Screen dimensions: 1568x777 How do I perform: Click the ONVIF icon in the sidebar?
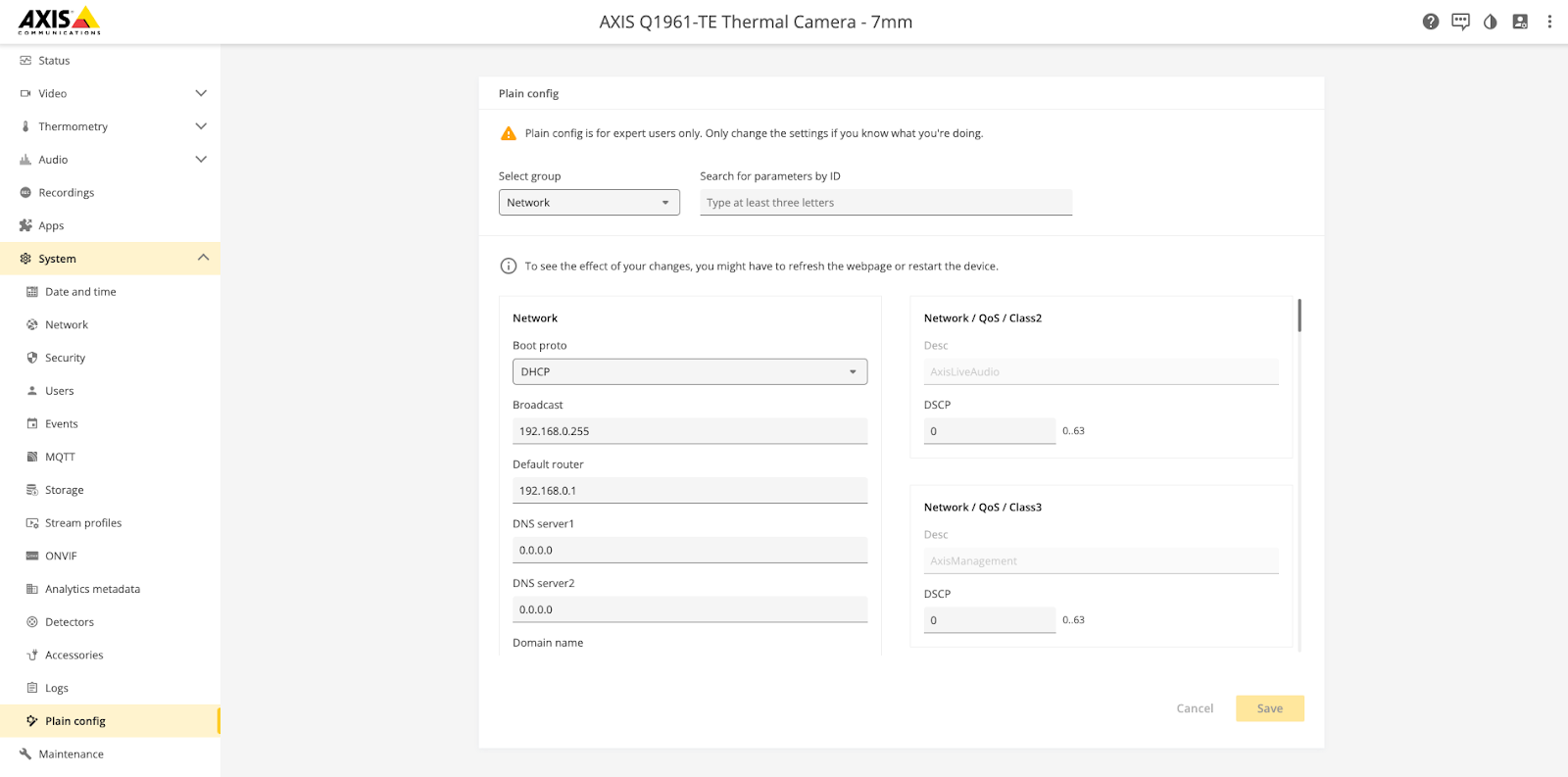(x=32, y=556)
